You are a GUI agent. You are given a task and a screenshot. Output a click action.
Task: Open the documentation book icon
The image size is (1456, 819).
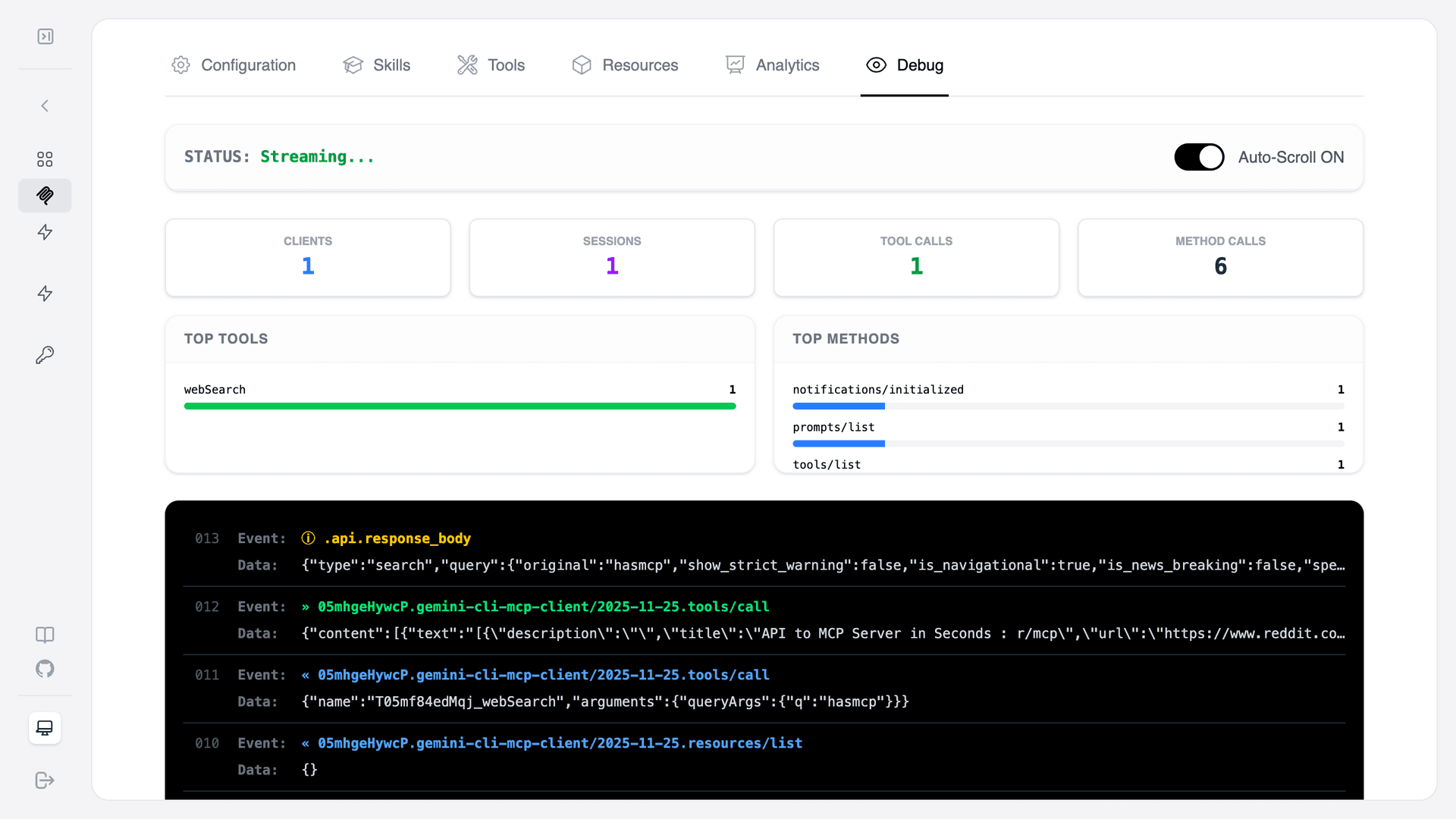[x=45, y=635]
